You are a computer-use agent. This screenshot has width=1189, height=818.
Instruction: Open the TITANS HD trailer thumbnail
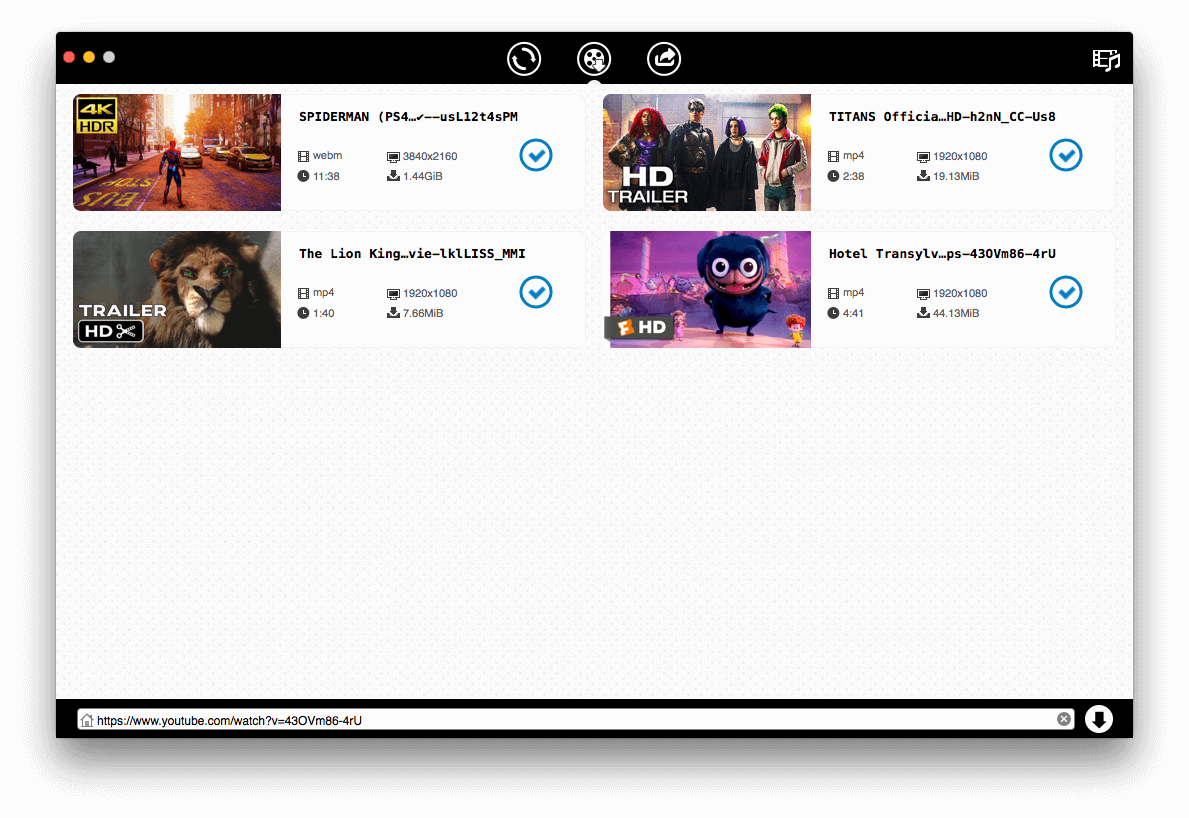pos(707,152)
